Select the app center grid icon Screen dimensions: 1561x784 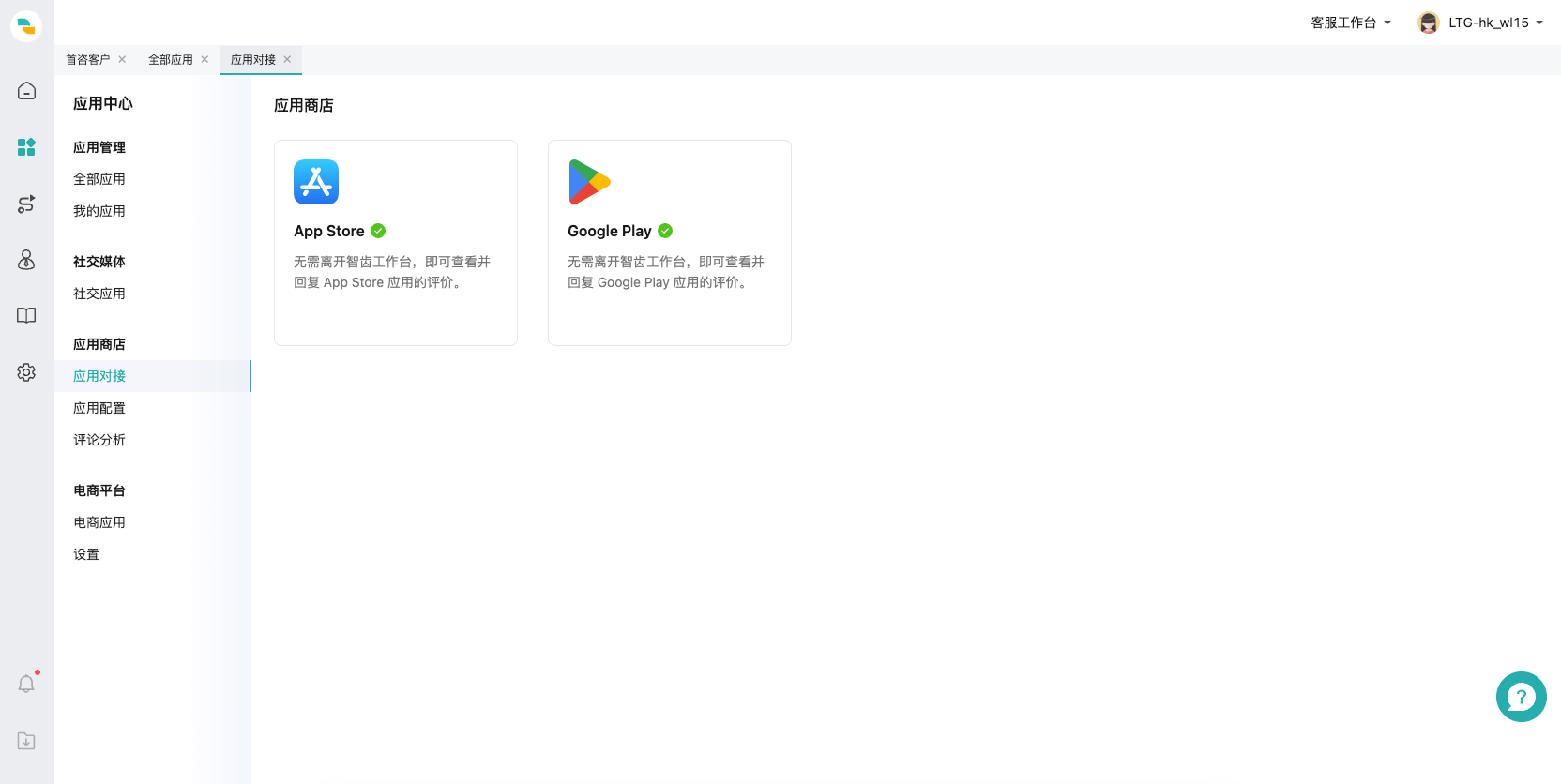26,147
